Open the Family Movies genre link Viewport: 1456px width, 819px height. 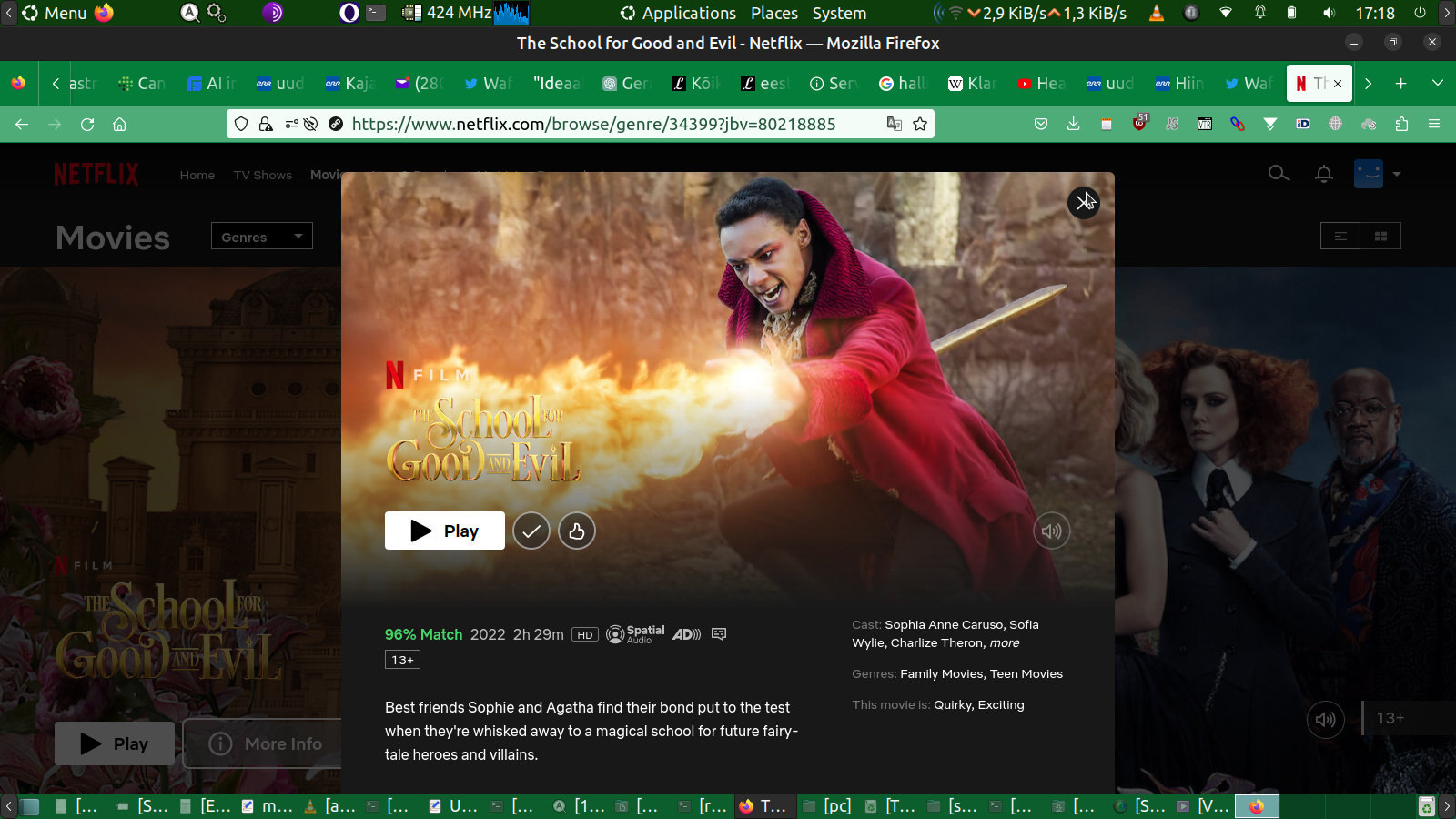942,673
